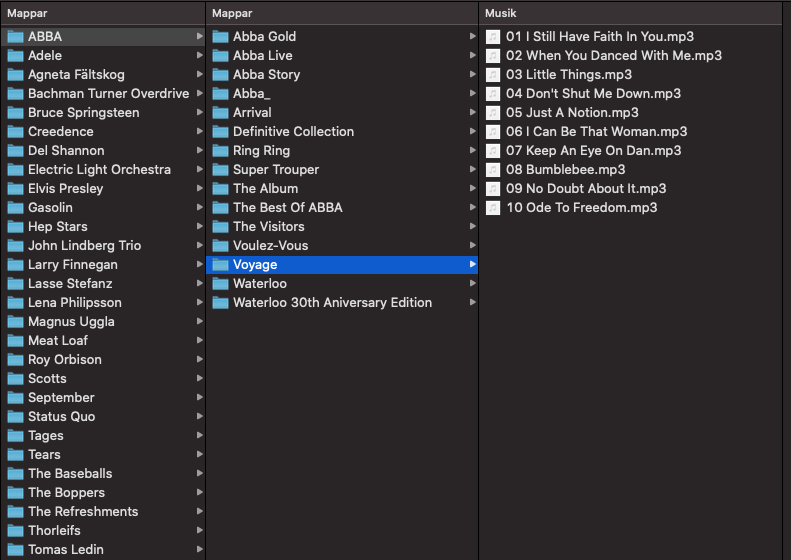This screenshot has width=791, height=560.
Task: Select the Larry Finnegan folder
Action: 103,264
